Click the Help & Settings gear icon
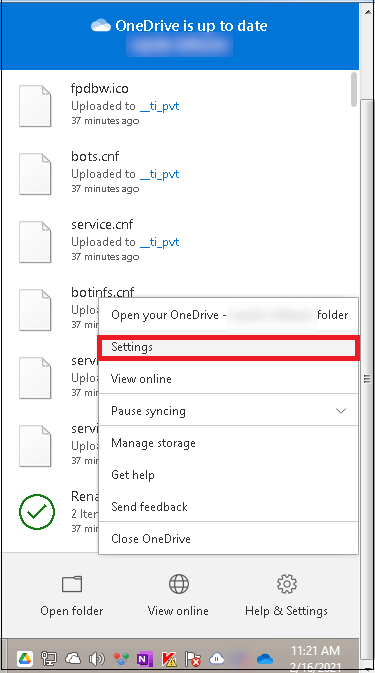This screenshot has height=673, width=375. 287,584
